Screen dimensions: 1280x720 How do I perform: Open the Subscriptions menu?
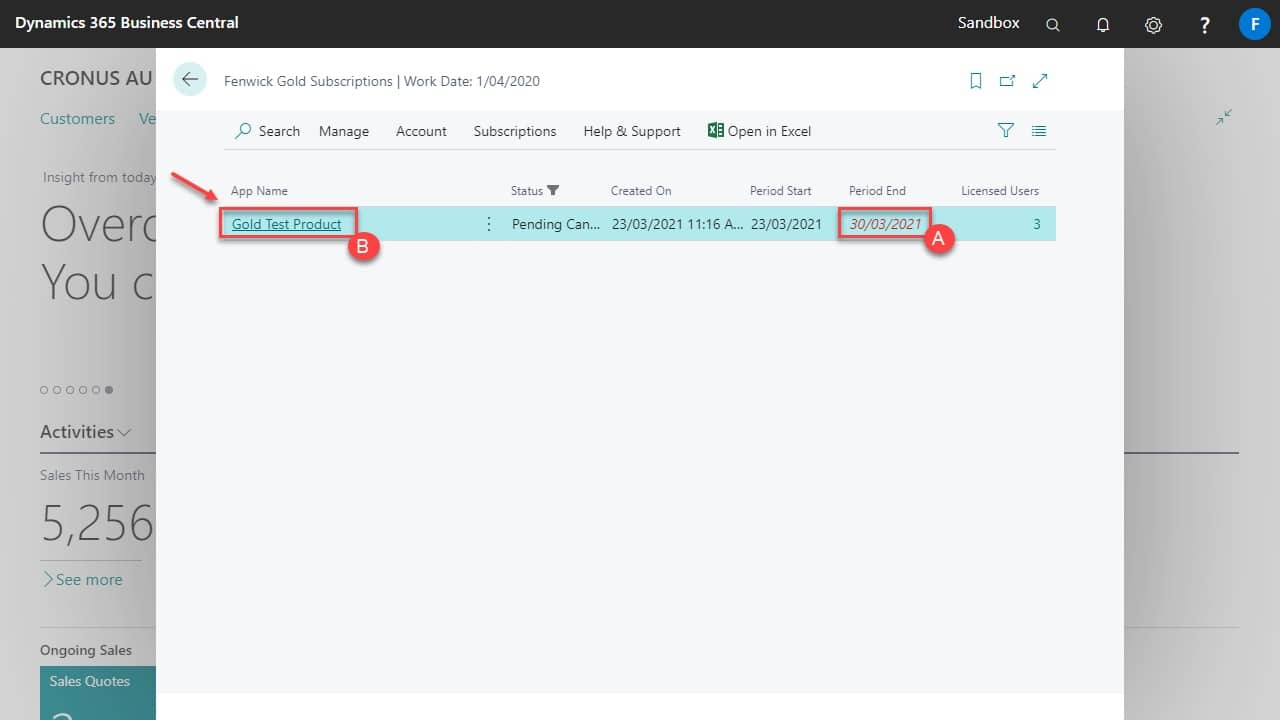(x=515, y=131)
